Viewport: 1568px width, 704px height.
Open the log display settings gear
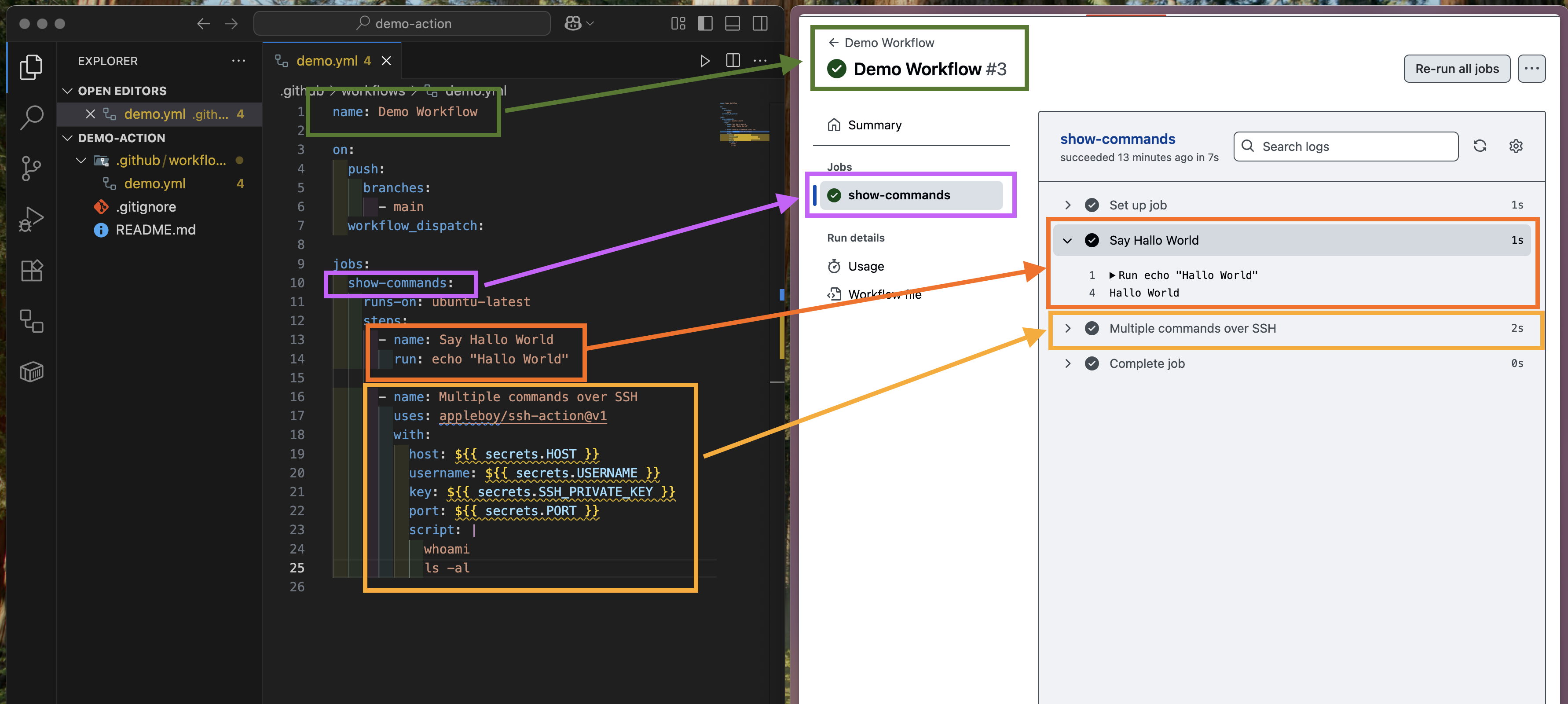pyautogui.click(x=1516, y=146)
